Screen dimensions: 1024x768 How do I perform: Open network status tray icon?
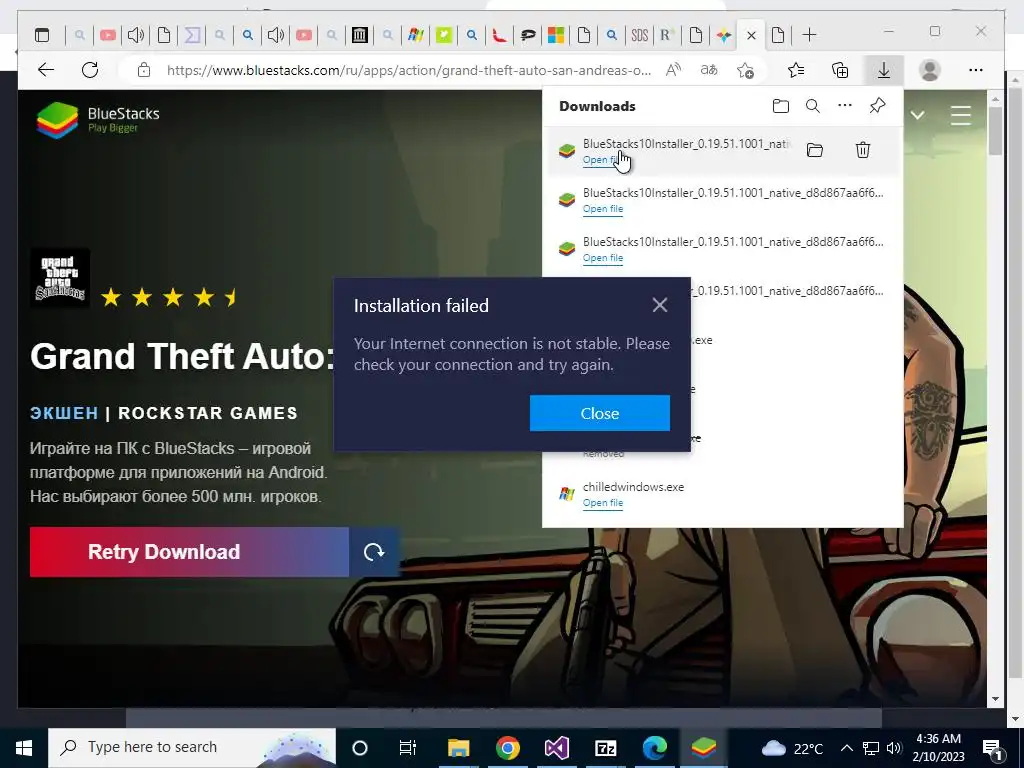pos(871,748)
